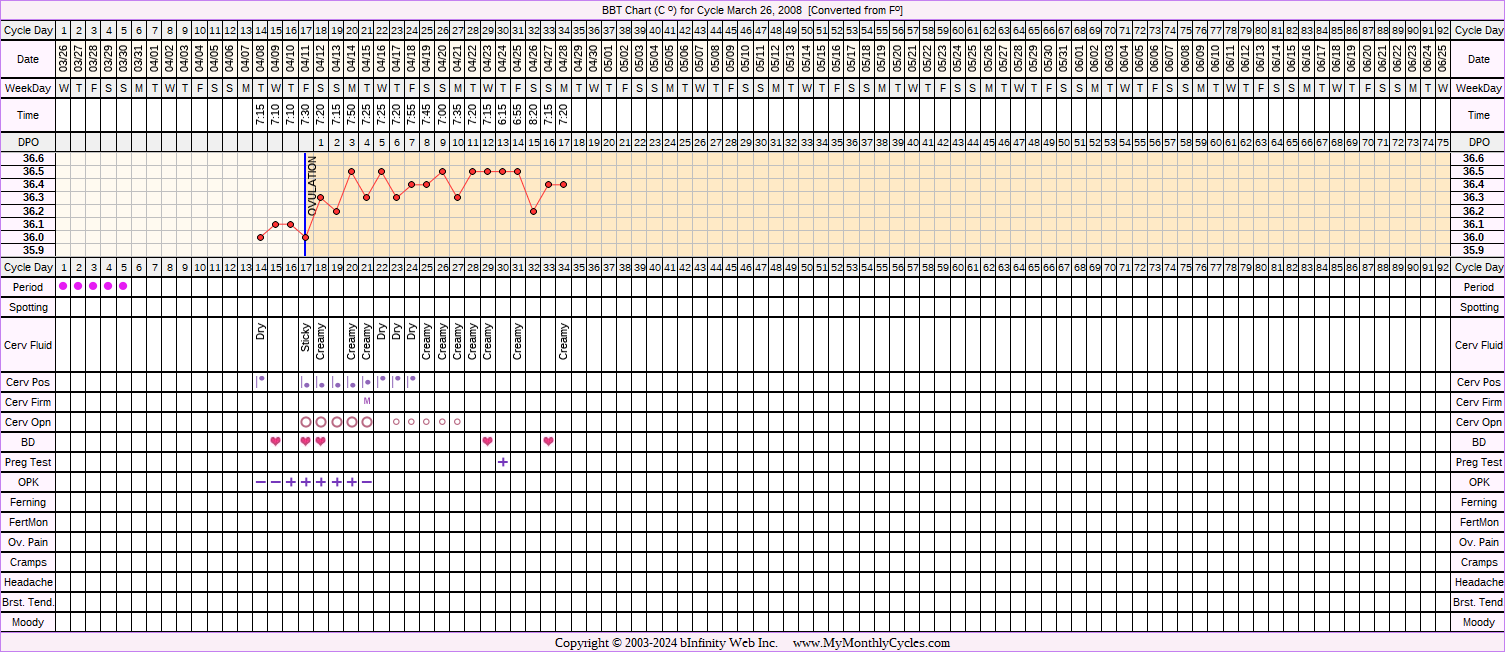The width and height of the screenshot is (1505, 652).
Task: Click the period dot on cycle day 5
Action: click(124, 287)
